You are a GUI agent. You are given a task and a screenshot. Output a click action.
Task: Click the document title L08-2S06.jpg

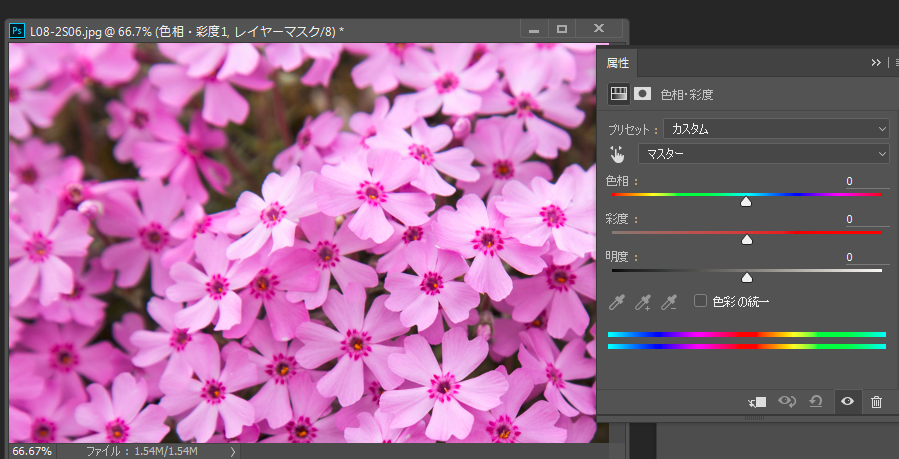(x=65, y=32)
